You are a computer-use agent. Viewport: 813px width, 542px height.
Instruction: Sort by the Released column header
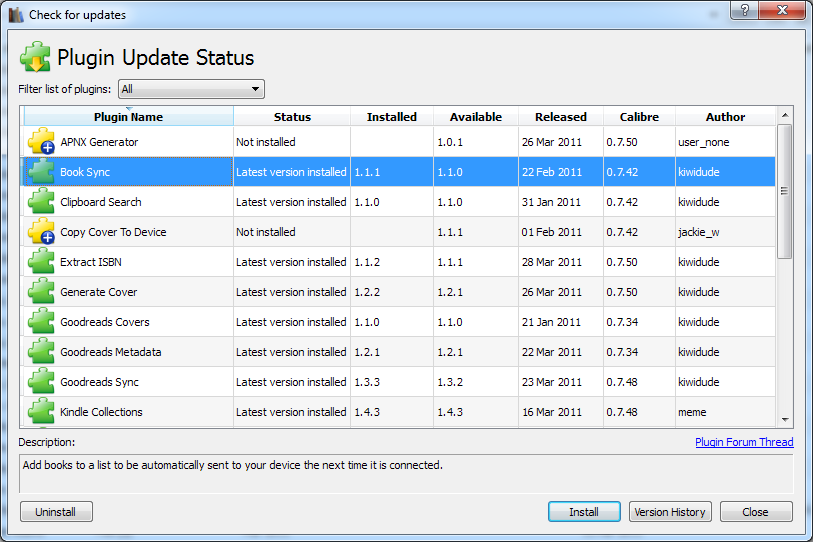(561, 117)
